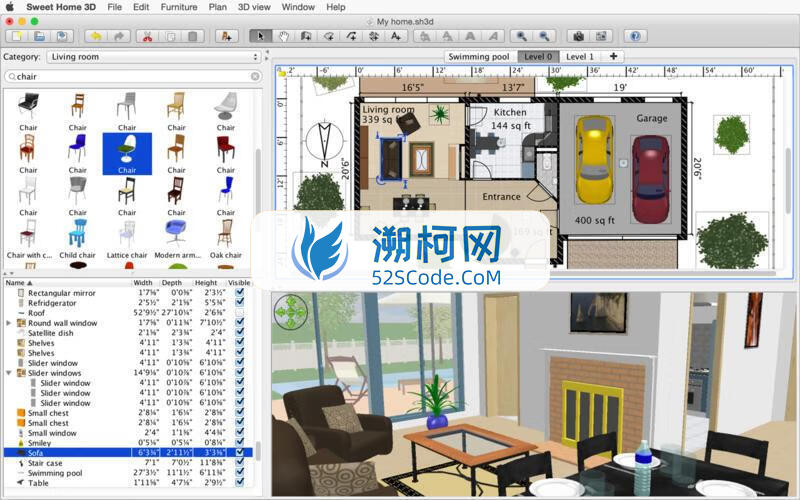Select the Child chair thumbnail in catalog
The height and width of the screenshot is (500, 800).
[78, 239]
